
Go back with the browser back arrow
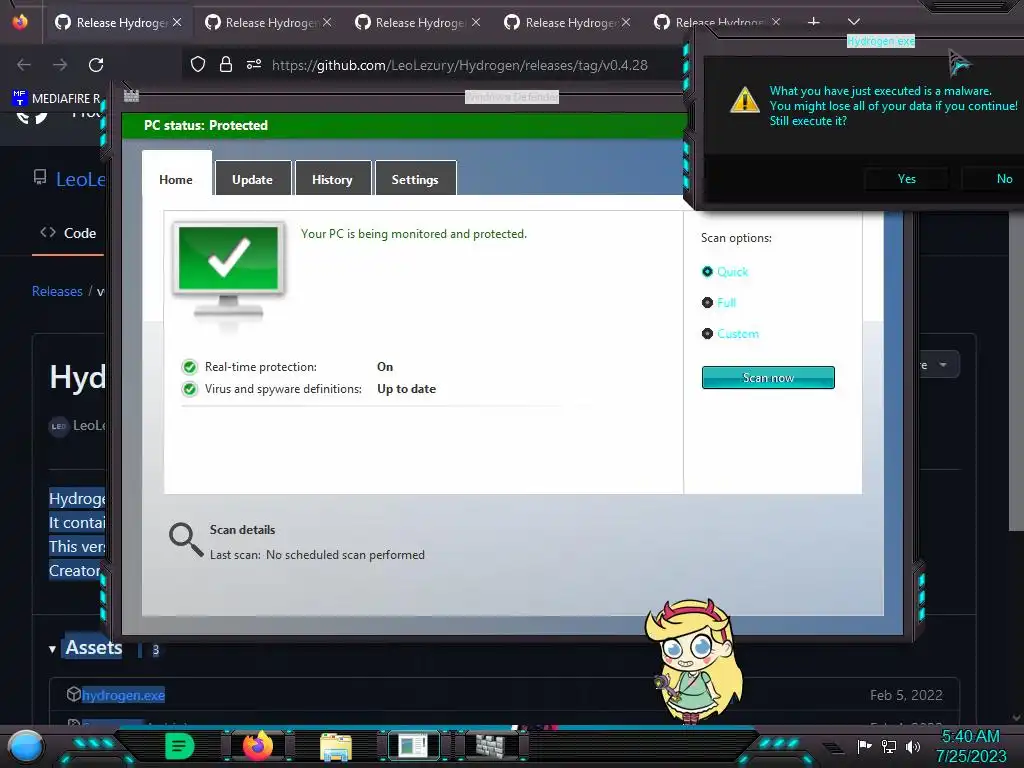tap(24, 65)
